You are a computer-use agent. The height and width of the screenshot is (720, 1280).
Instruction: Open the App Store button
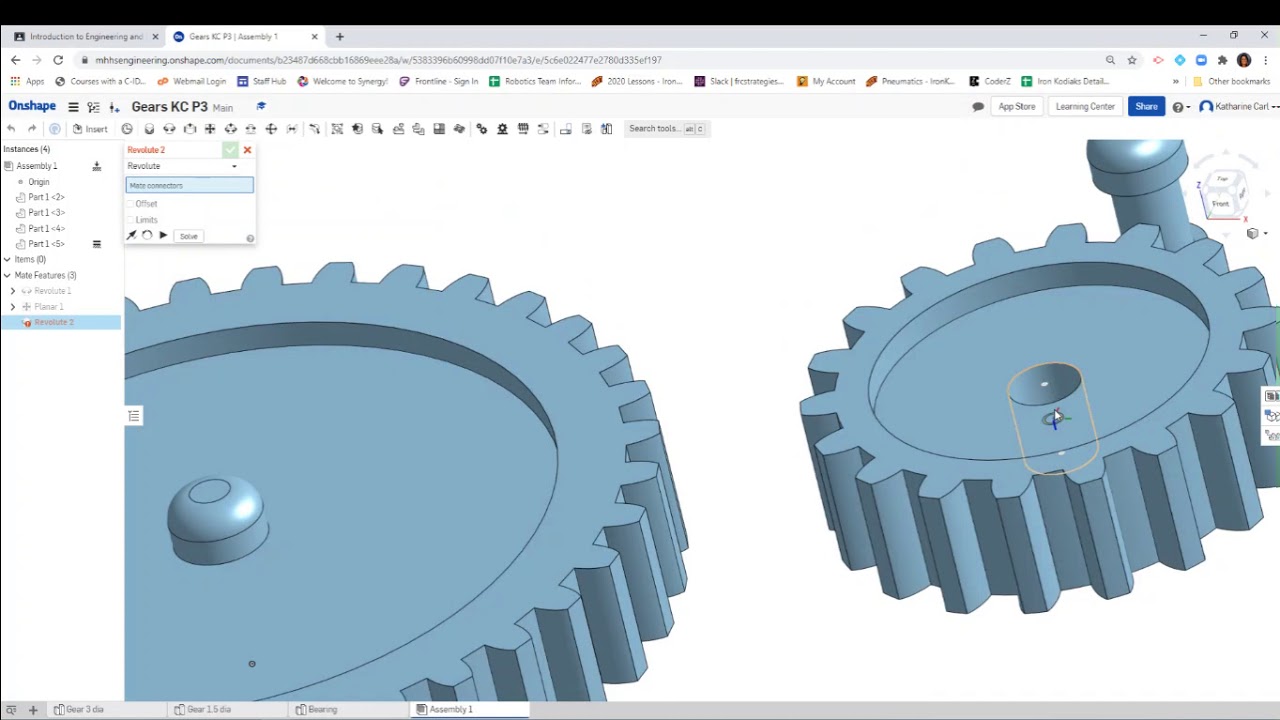pos(1017,107)
